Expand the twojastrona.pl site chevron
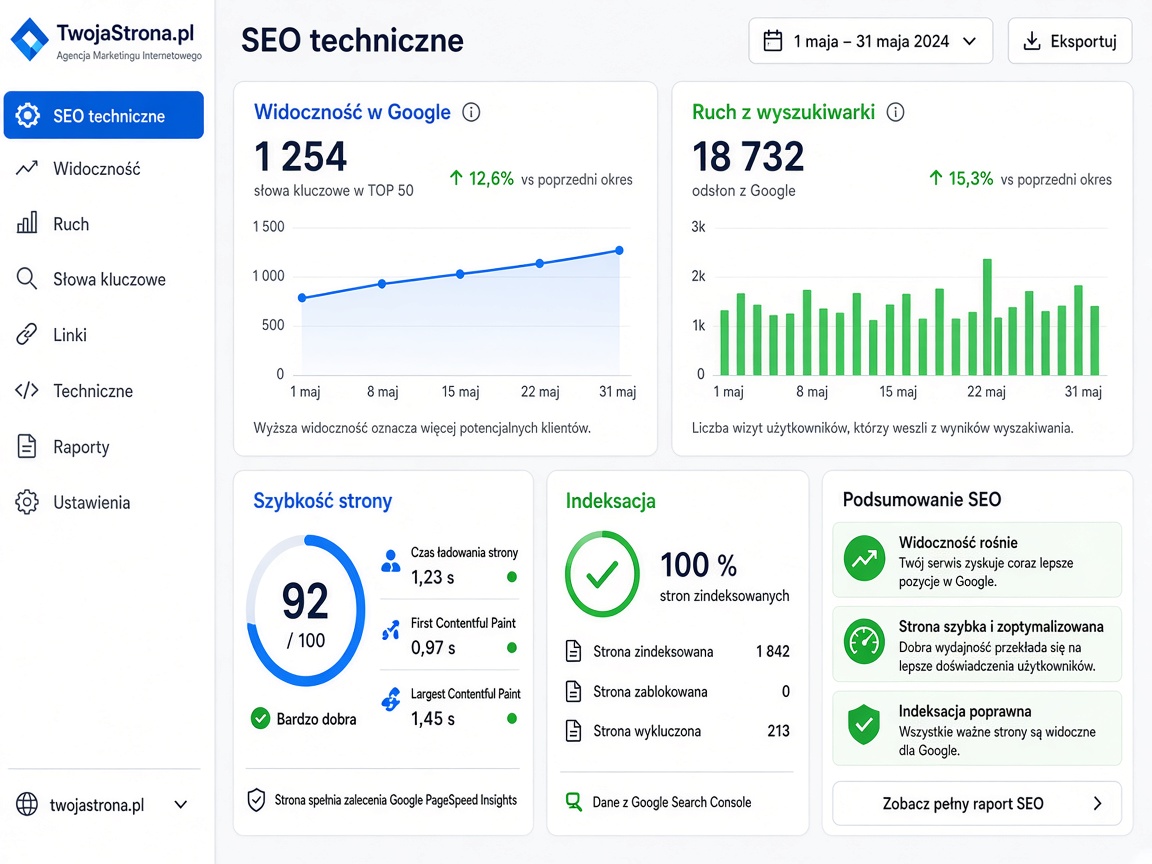 click(x=181, y=804)
